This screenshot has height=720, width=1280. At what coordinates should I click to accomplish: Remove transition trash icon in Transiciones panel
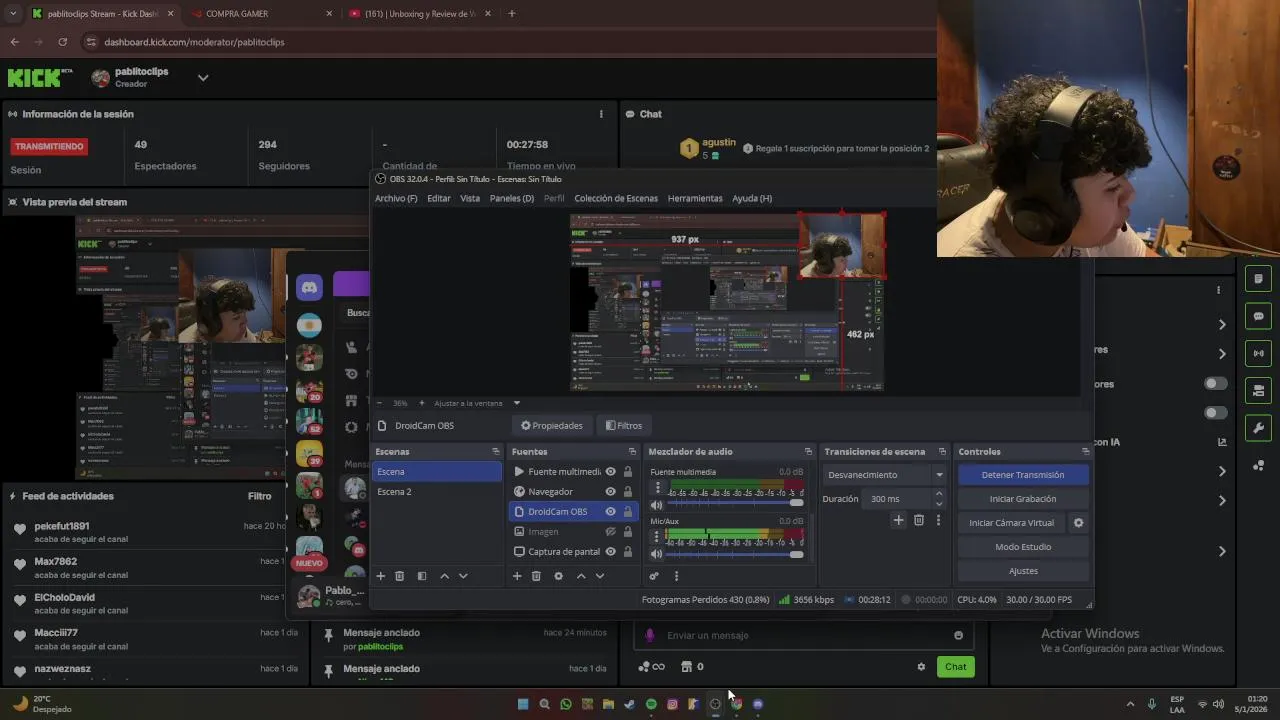click(919, 520)
